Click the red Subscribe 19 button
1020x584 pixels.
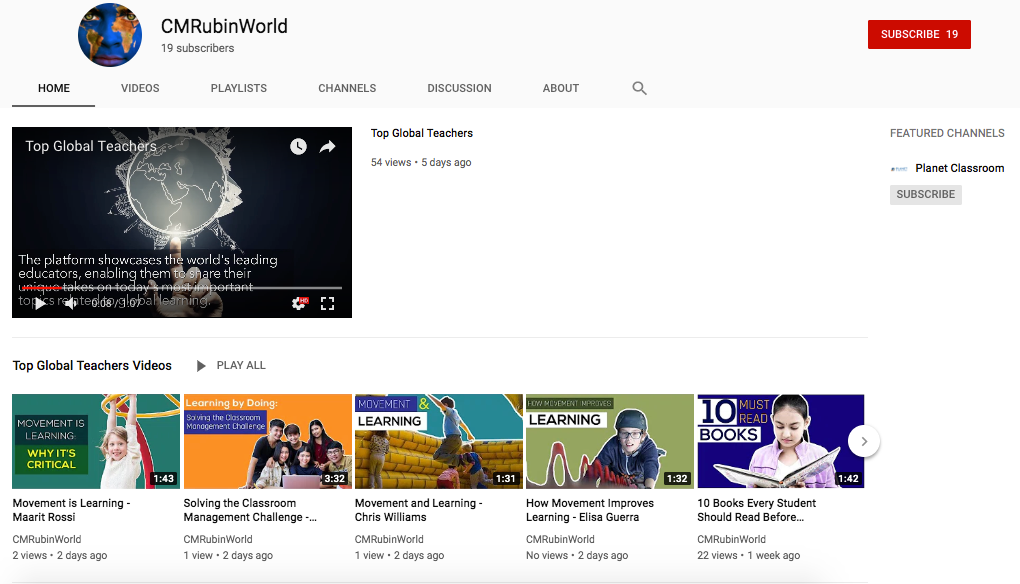point(919,34)
